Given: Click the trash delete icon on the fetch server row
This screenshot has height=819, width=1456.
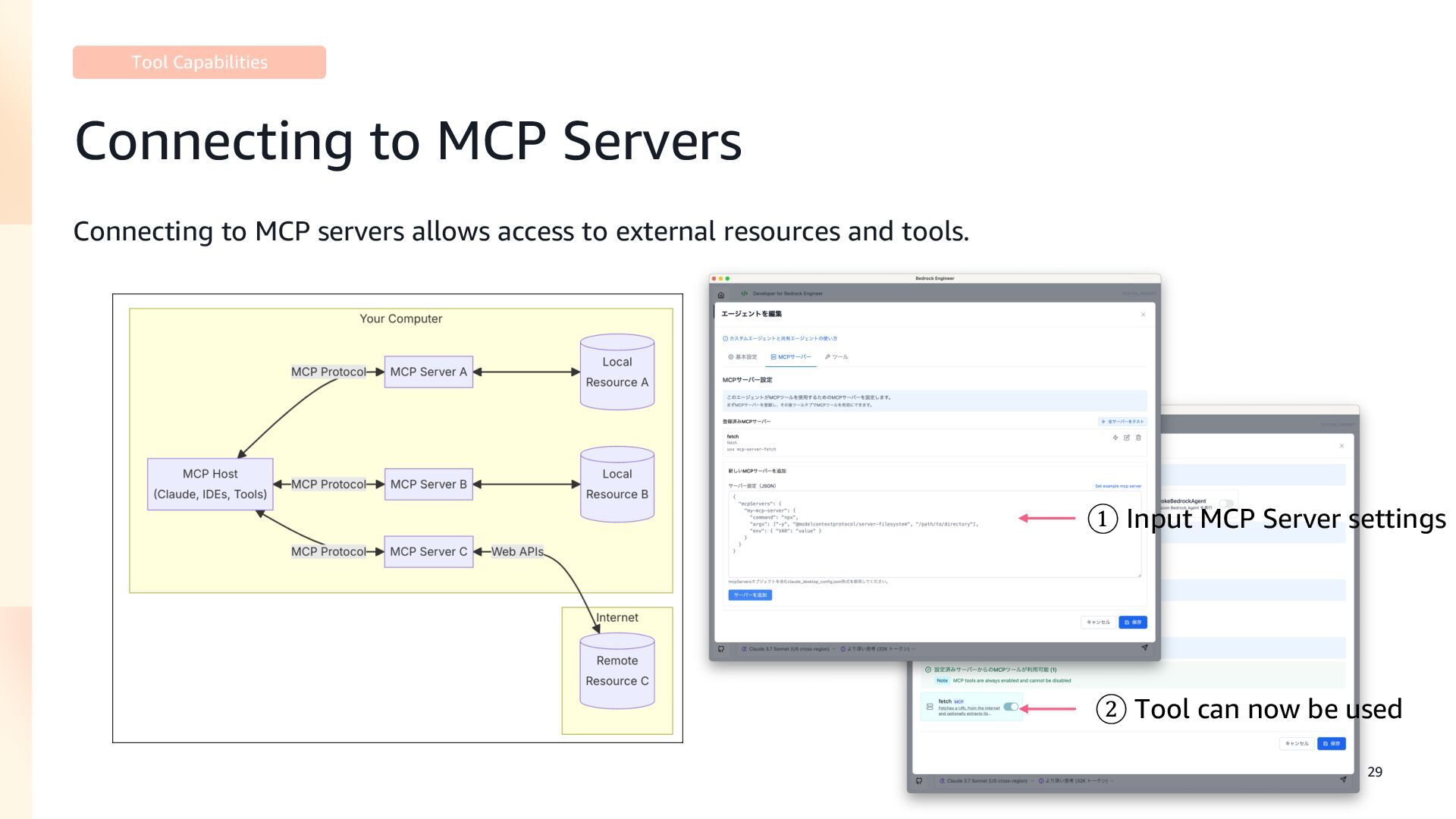Looking at the screenshot, I should point(1138,438).
